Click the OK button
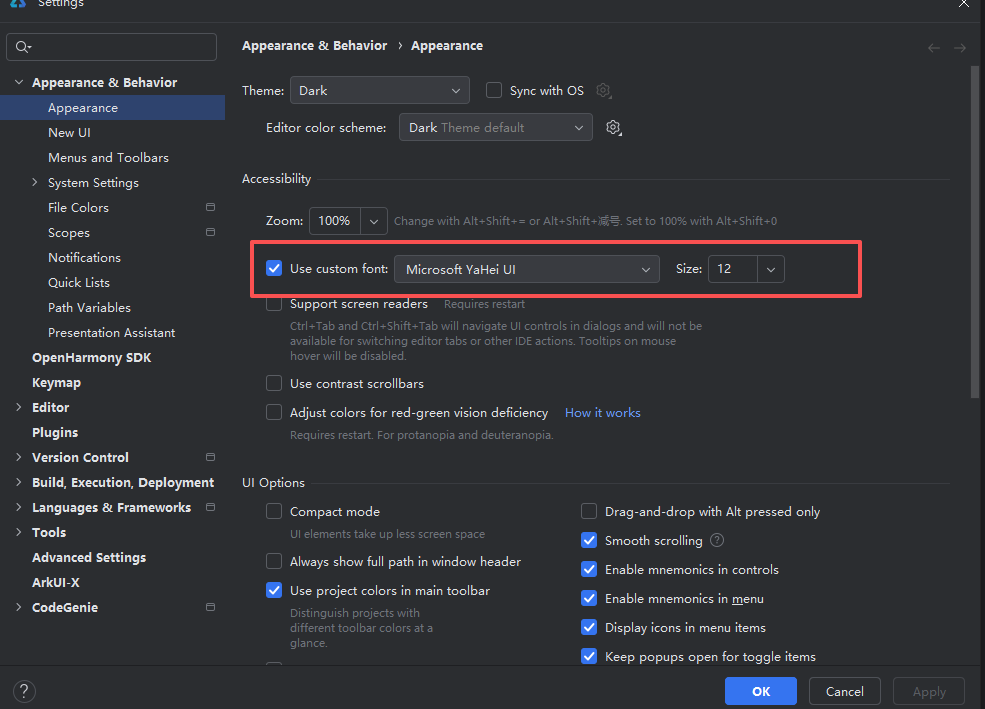The height and width of the screenshot is (709, 985). point(761,691)
